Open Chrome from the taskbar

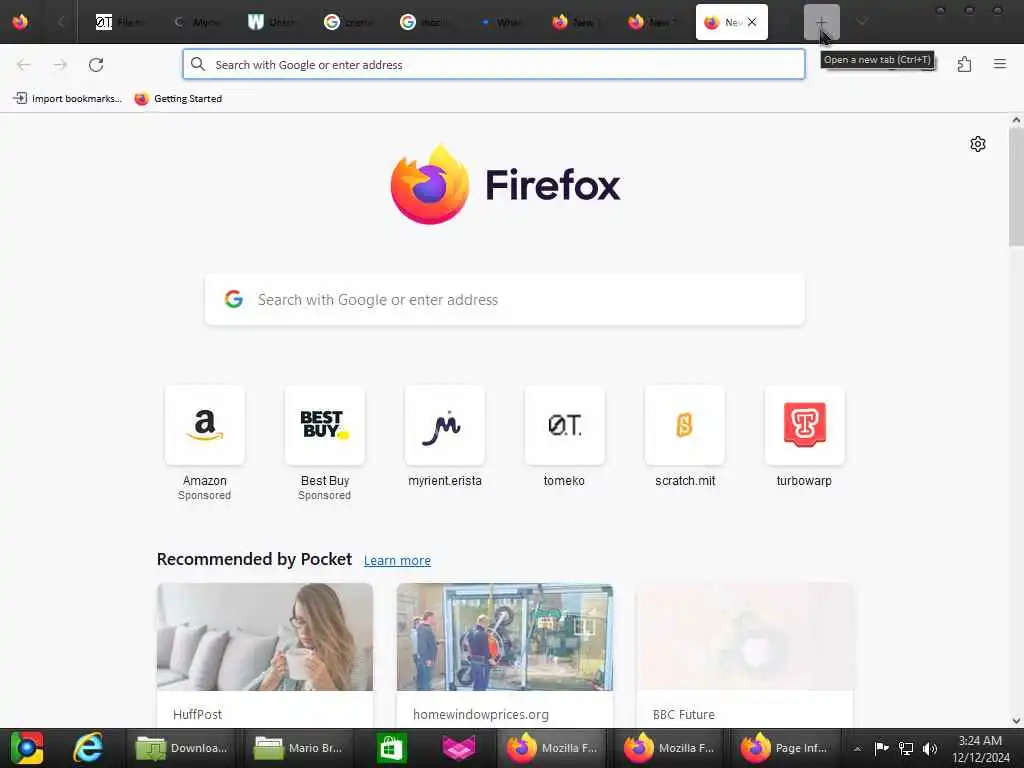click(27, 748)
